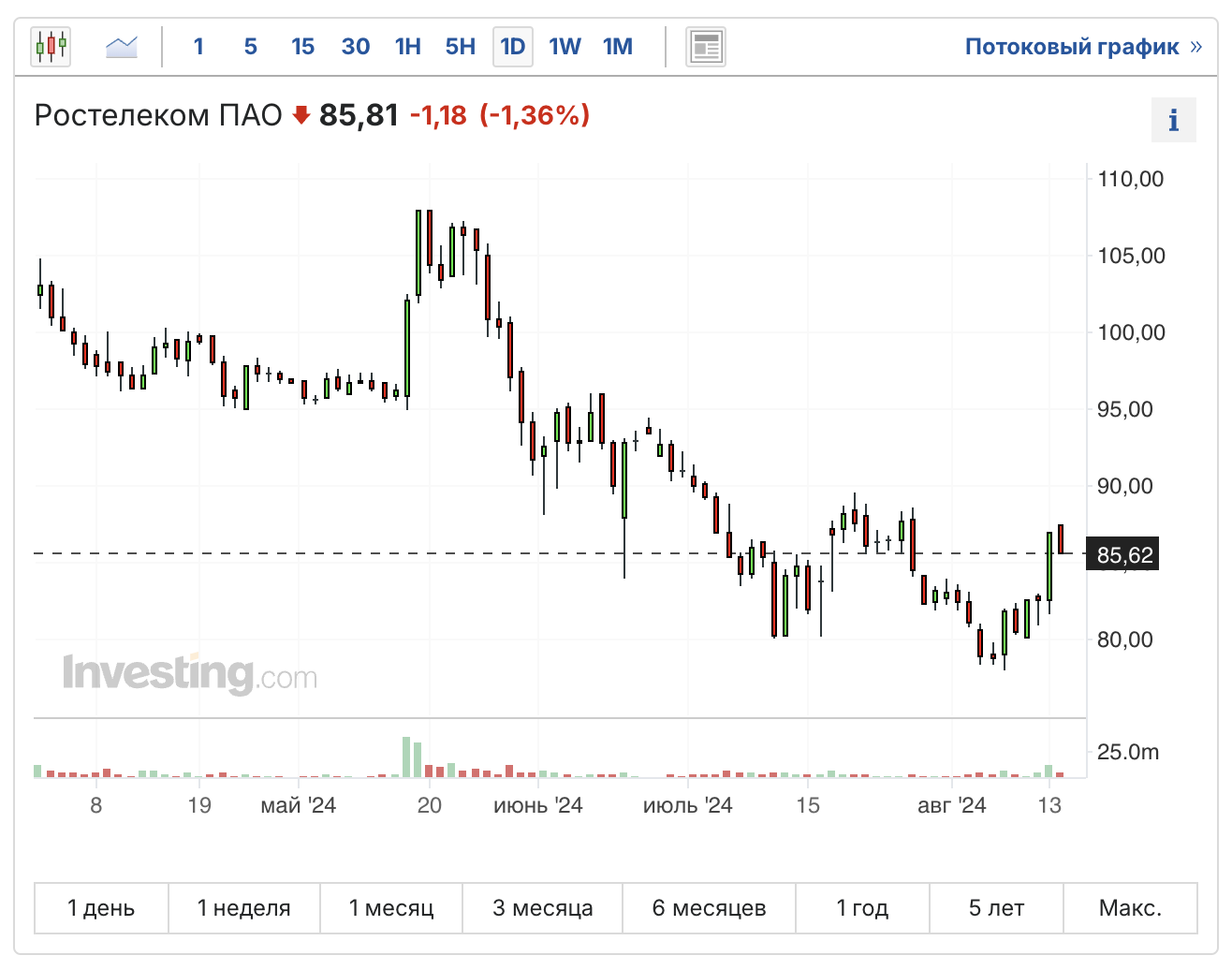Screen dimensions: 1232x970
Task: Click the -1,18 price change
Action: click(438, 115)
